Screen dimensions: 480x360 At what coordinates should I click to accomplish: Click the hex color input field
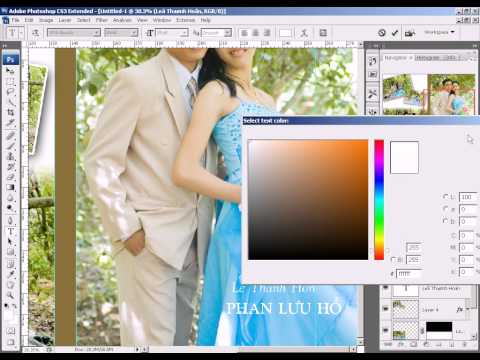409,273
